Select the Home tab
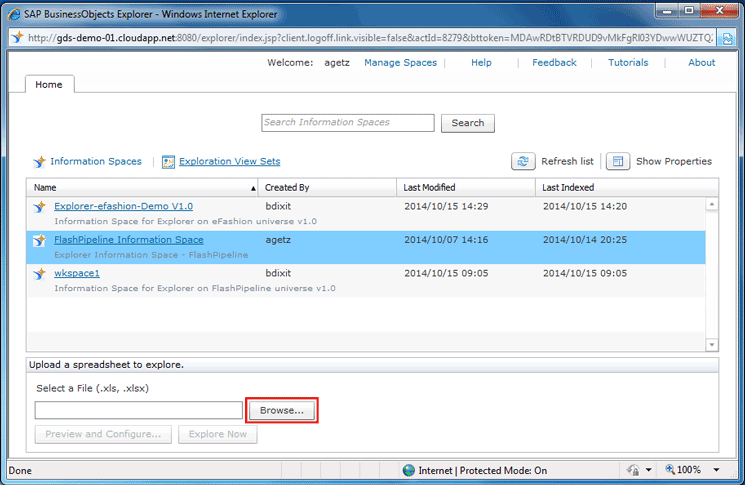 (49, 85)
